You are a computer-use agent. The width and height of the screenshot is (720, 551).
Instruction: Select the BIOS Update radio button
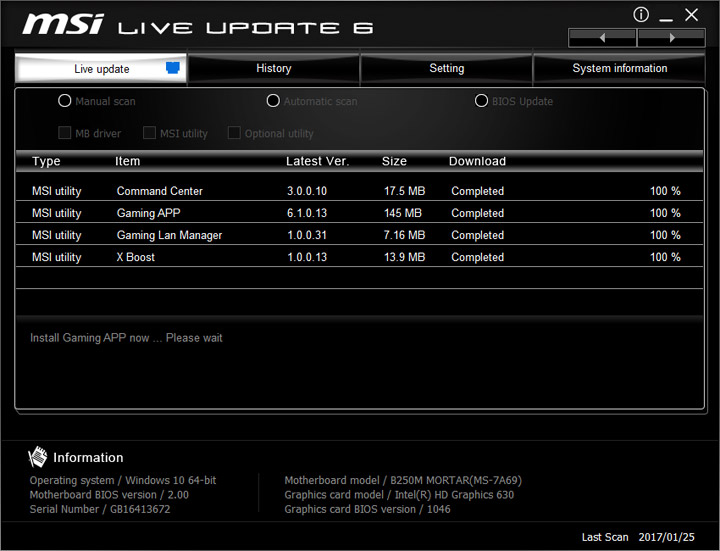(x=481, y=101)
